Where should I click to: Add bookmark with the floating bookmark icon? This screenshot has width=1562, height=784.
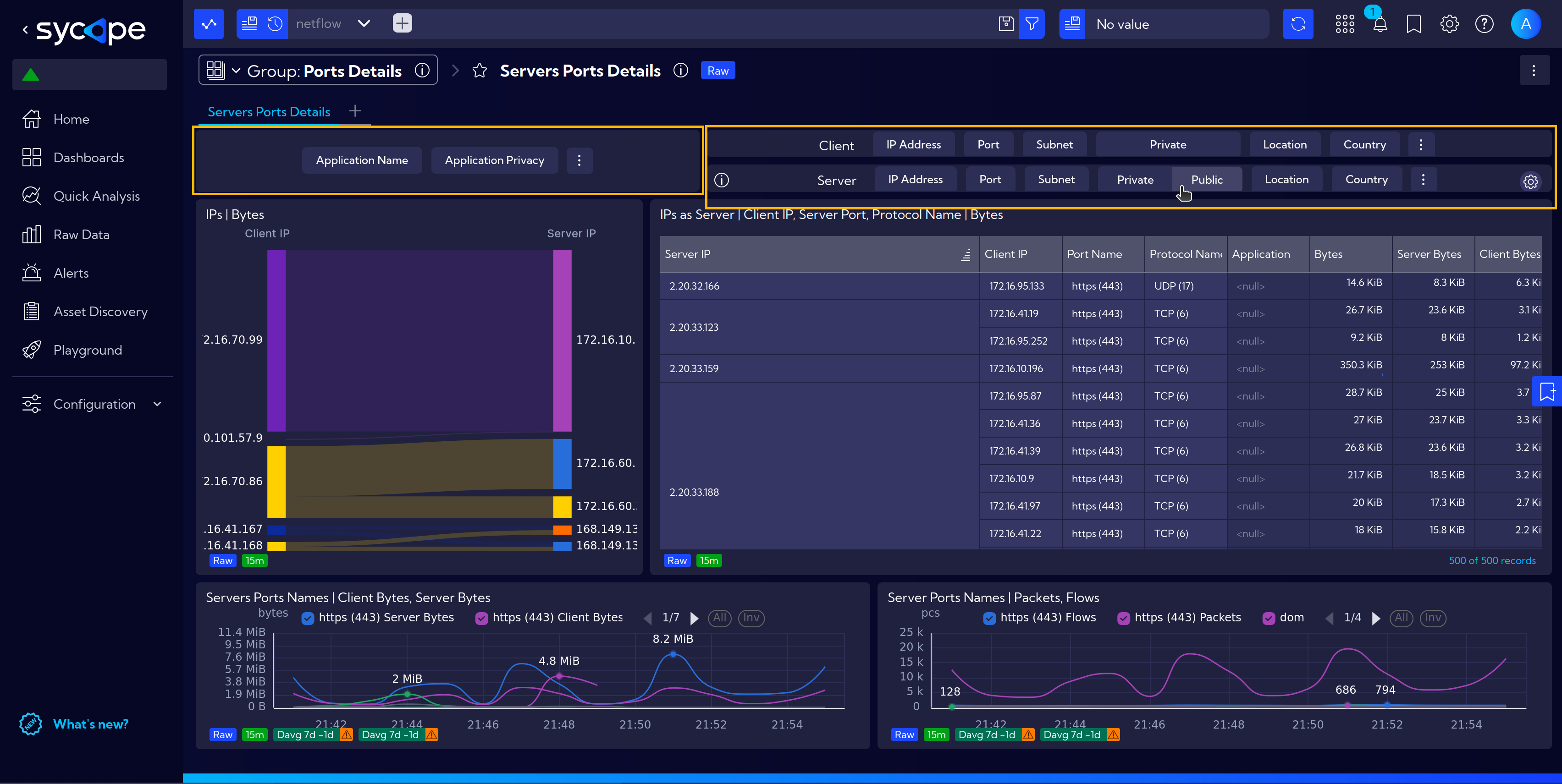click(1547, 391)
